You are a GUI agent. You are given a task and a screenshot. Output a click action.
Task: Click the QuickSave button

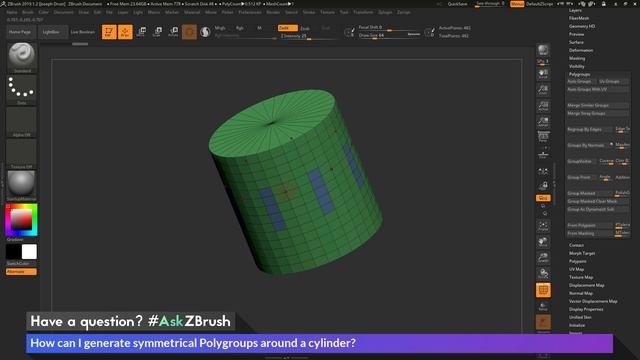457,4
